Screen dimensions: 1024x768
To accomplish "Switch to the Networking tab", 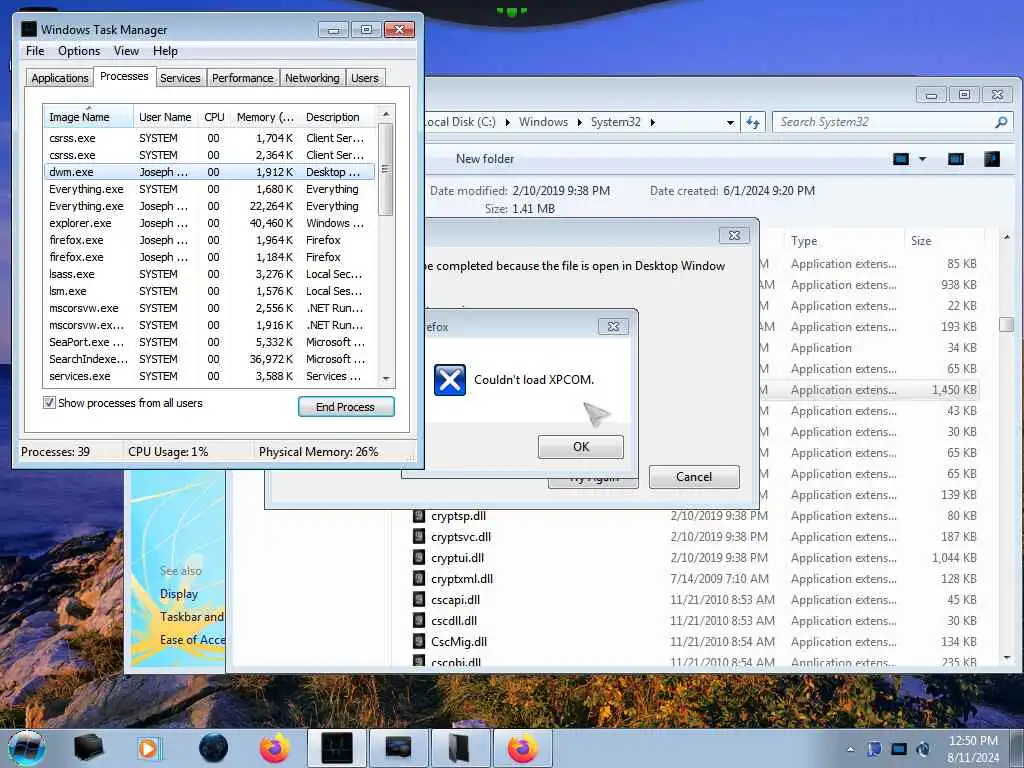I will (x=312, y=78).
